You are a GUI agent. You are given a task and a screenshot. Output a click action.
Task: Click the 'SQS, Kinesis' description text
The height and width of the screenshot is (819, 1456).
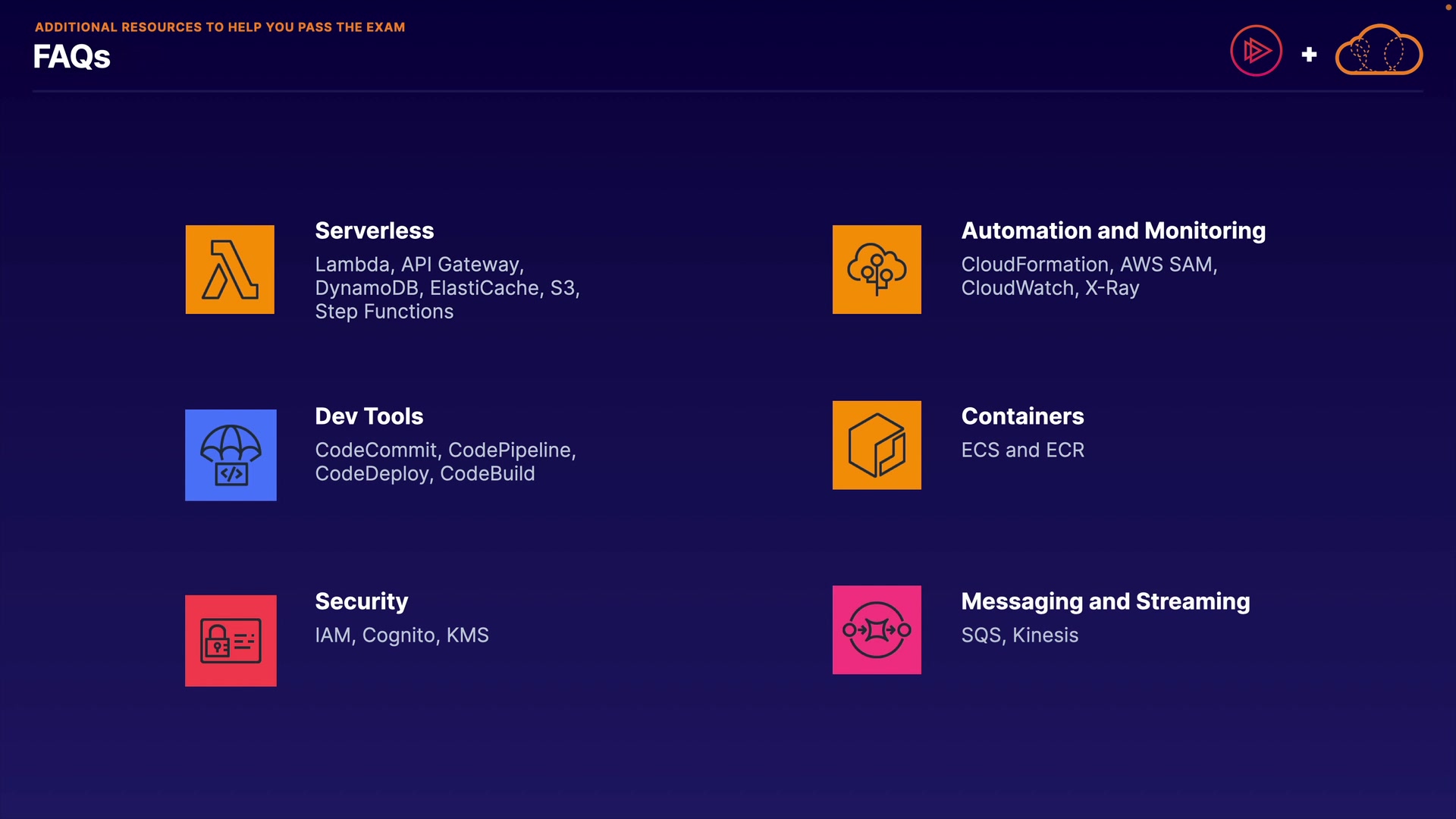[1019, 635]
